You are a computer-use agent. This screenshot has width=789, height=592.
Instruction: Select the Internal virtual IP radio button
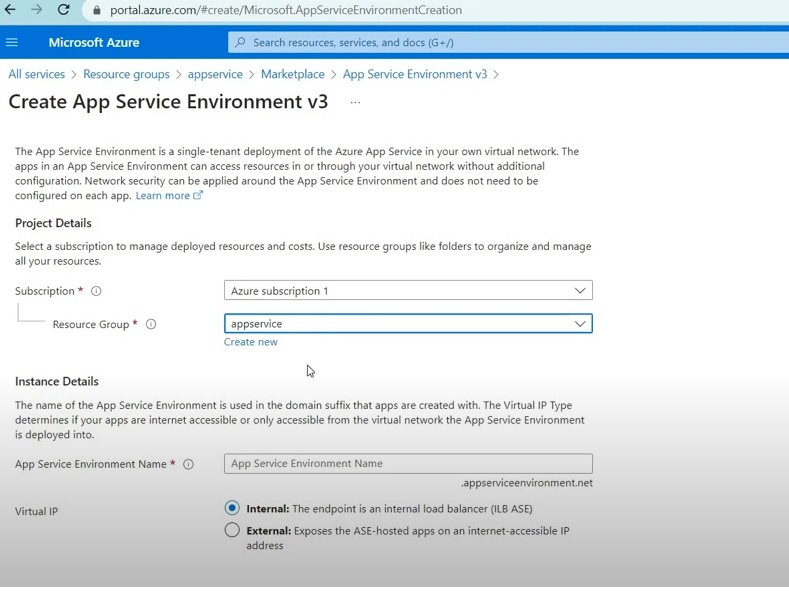click(232, 508)
